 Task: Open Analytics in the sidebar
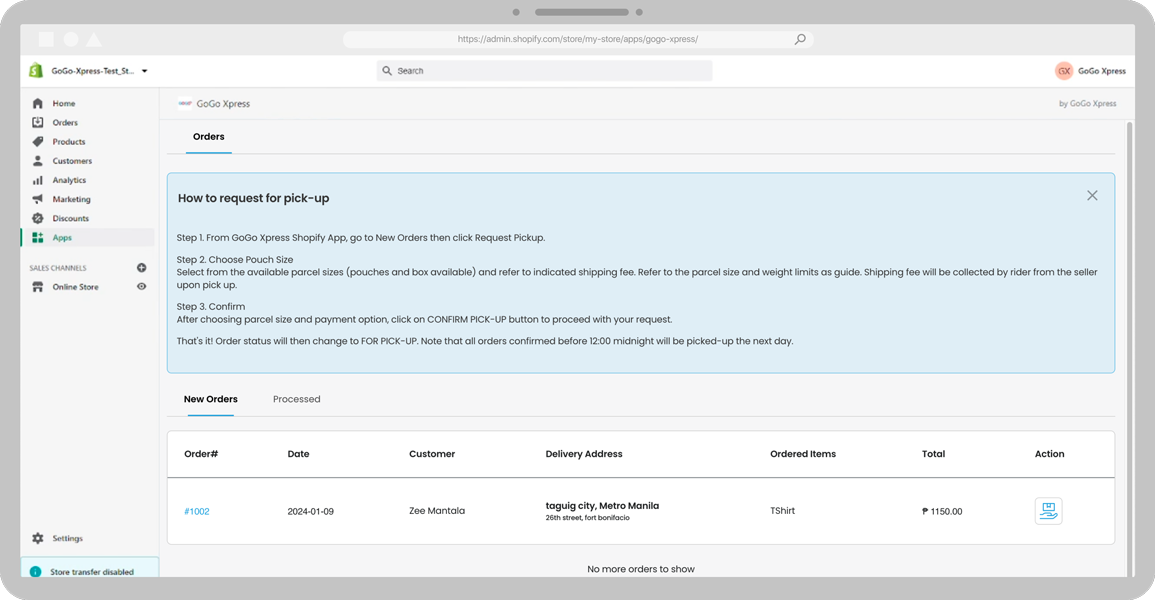[69, 180]
